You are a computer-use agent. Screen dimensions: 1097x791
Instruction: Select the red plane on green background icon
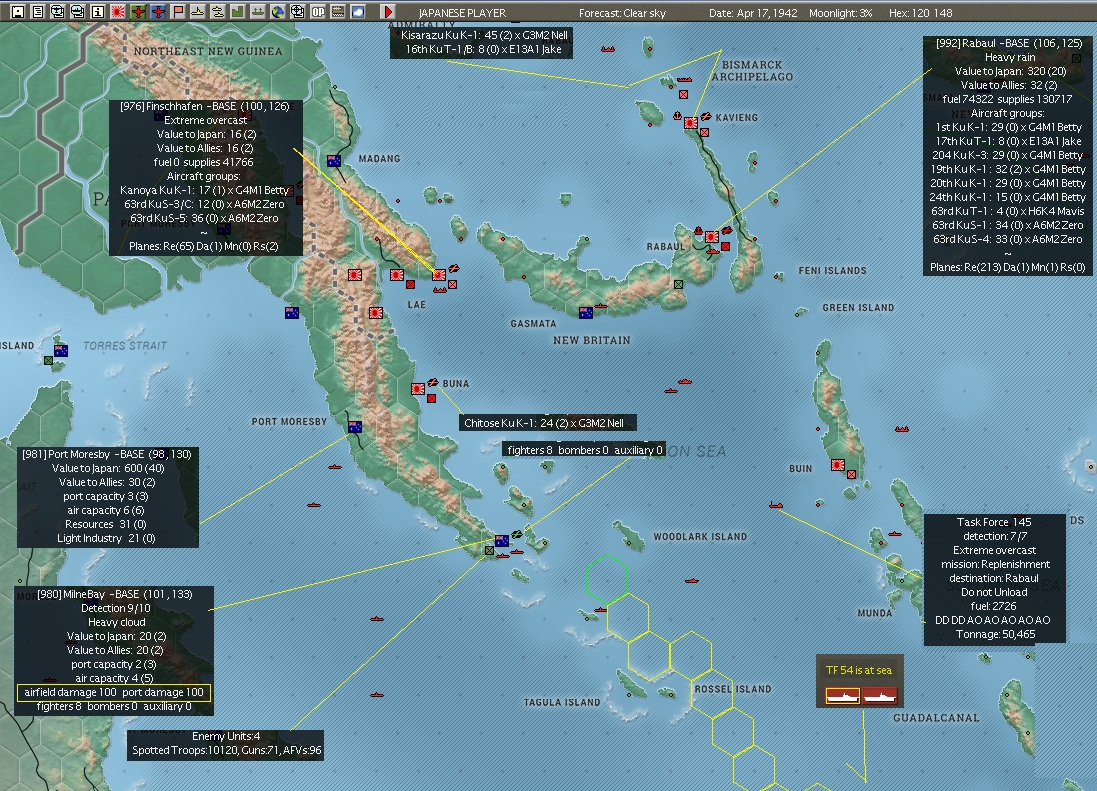point(138,12)
